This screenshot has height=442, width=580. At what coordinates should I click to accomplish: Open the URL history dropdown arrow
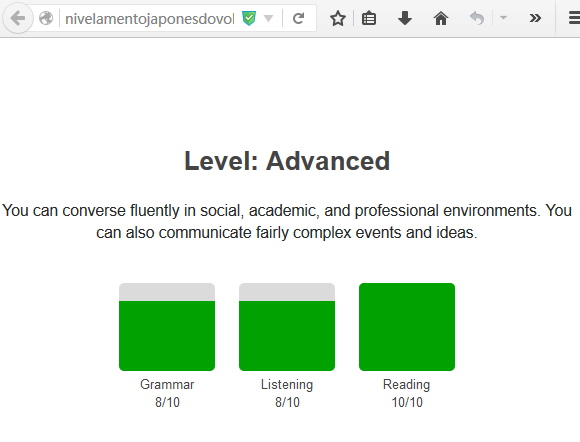tap(269, 18)
